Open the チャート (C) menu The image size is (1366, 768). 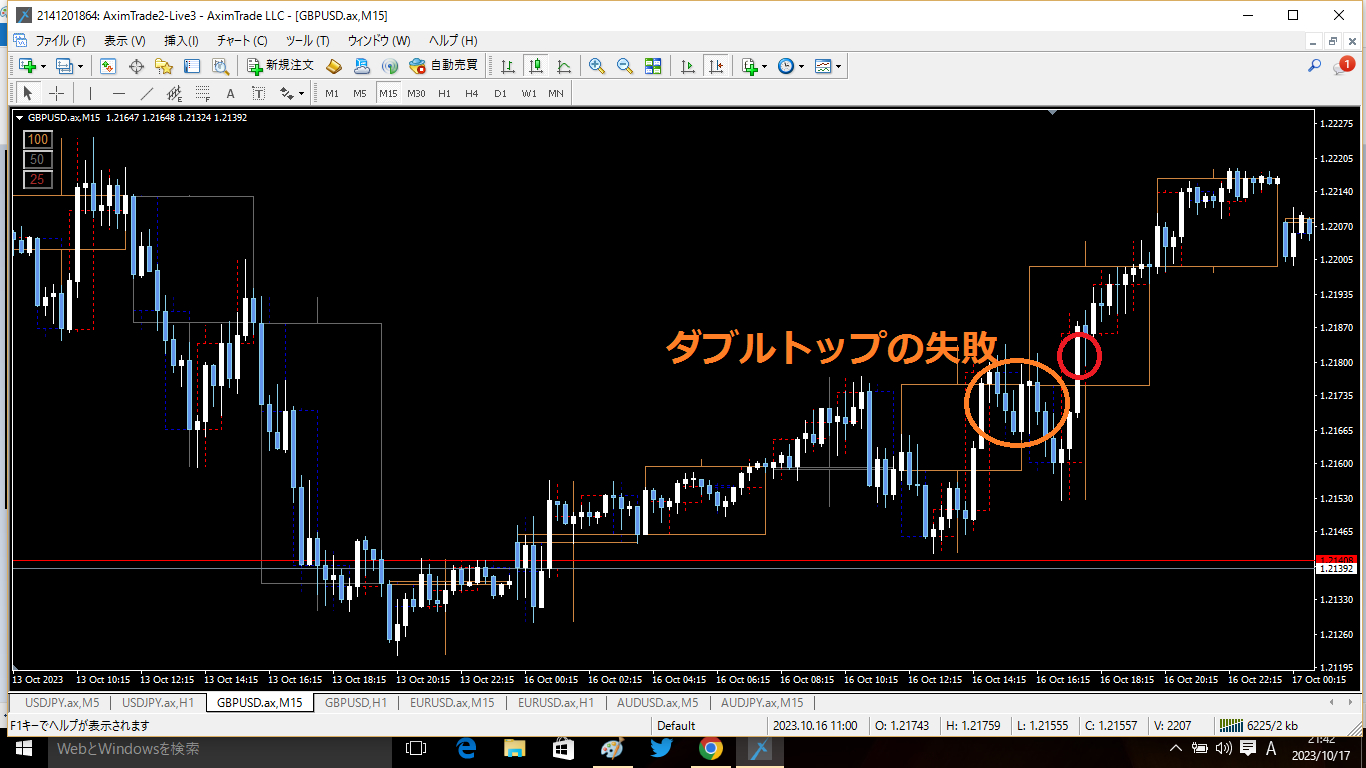pos(242,41)
